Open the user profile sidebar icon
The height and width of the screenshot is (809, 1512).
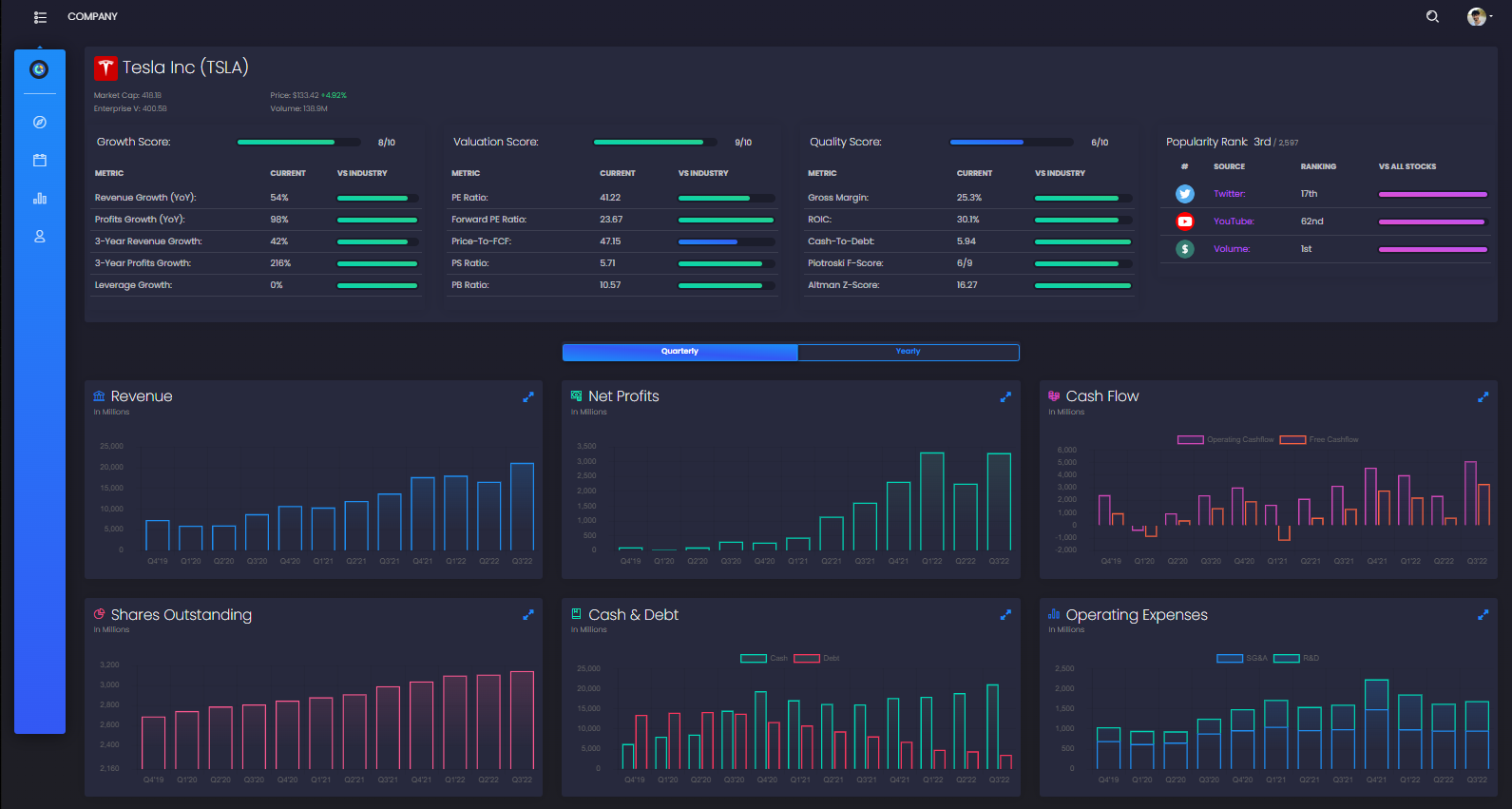(40, 236)
